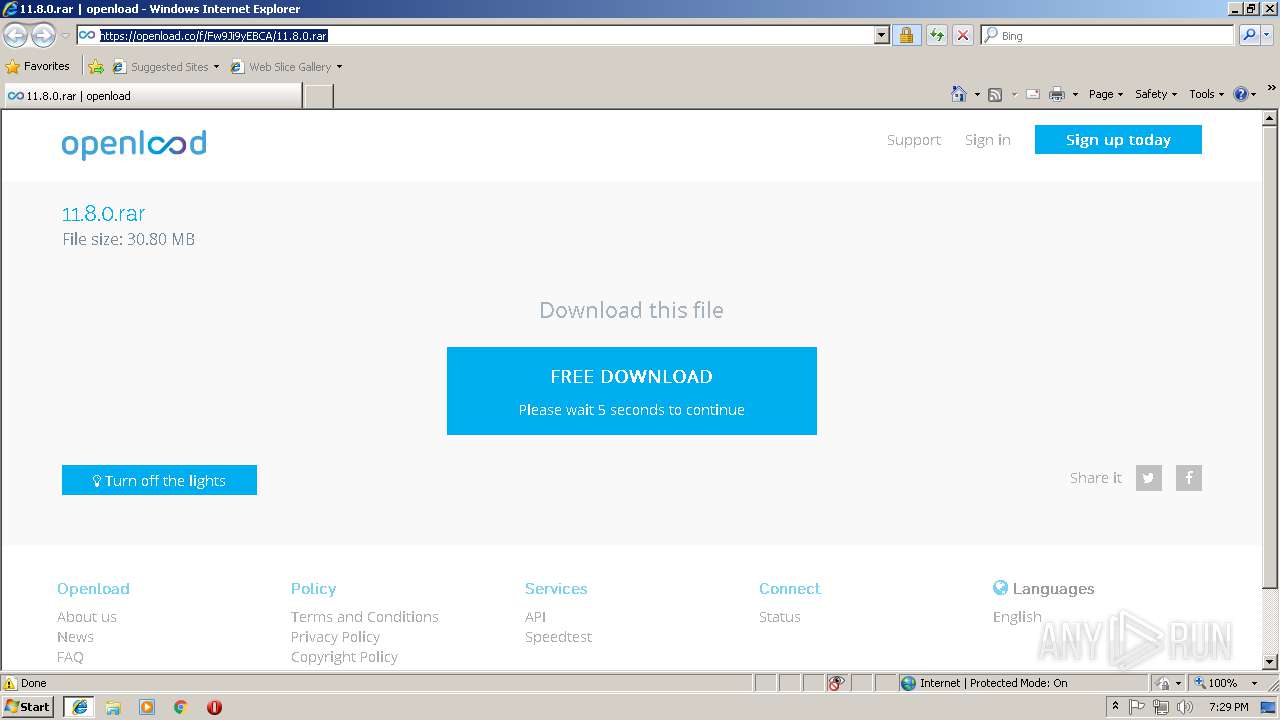Click the browser Forward arrow button
1280x720 pixels.
click(43, 36)
